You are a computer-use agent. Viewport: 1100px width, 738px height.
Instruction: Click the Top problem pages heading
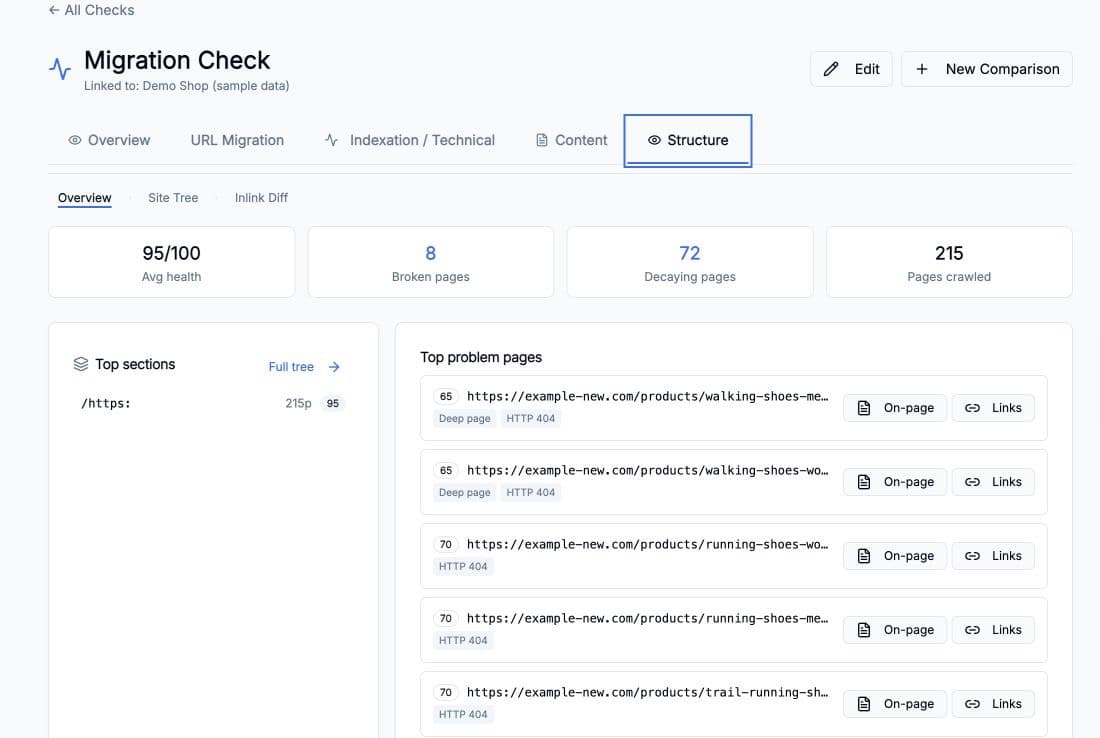click(x=481, y=357)
